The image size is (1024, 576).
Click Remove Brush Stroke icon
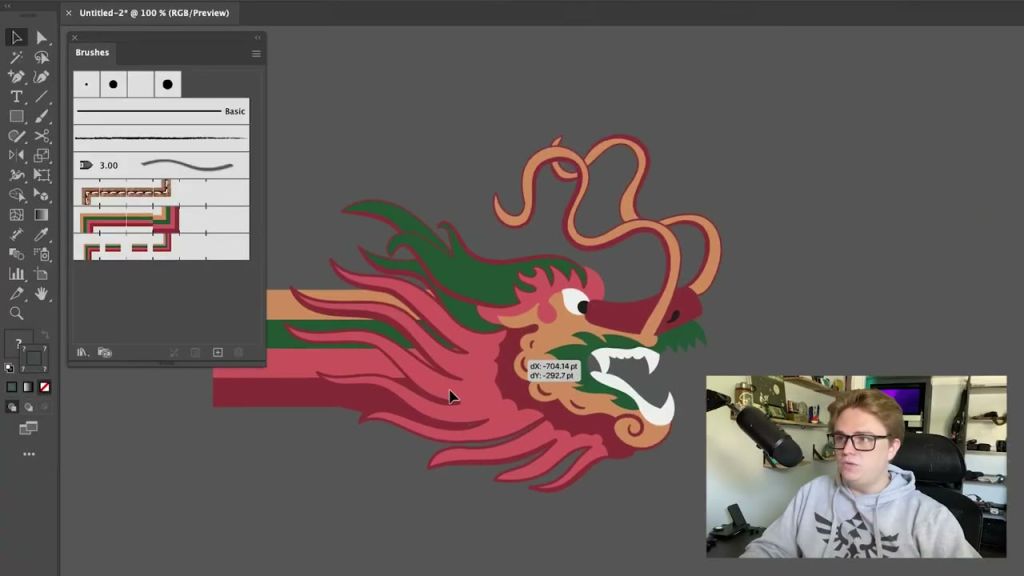(x=174, y=353)
